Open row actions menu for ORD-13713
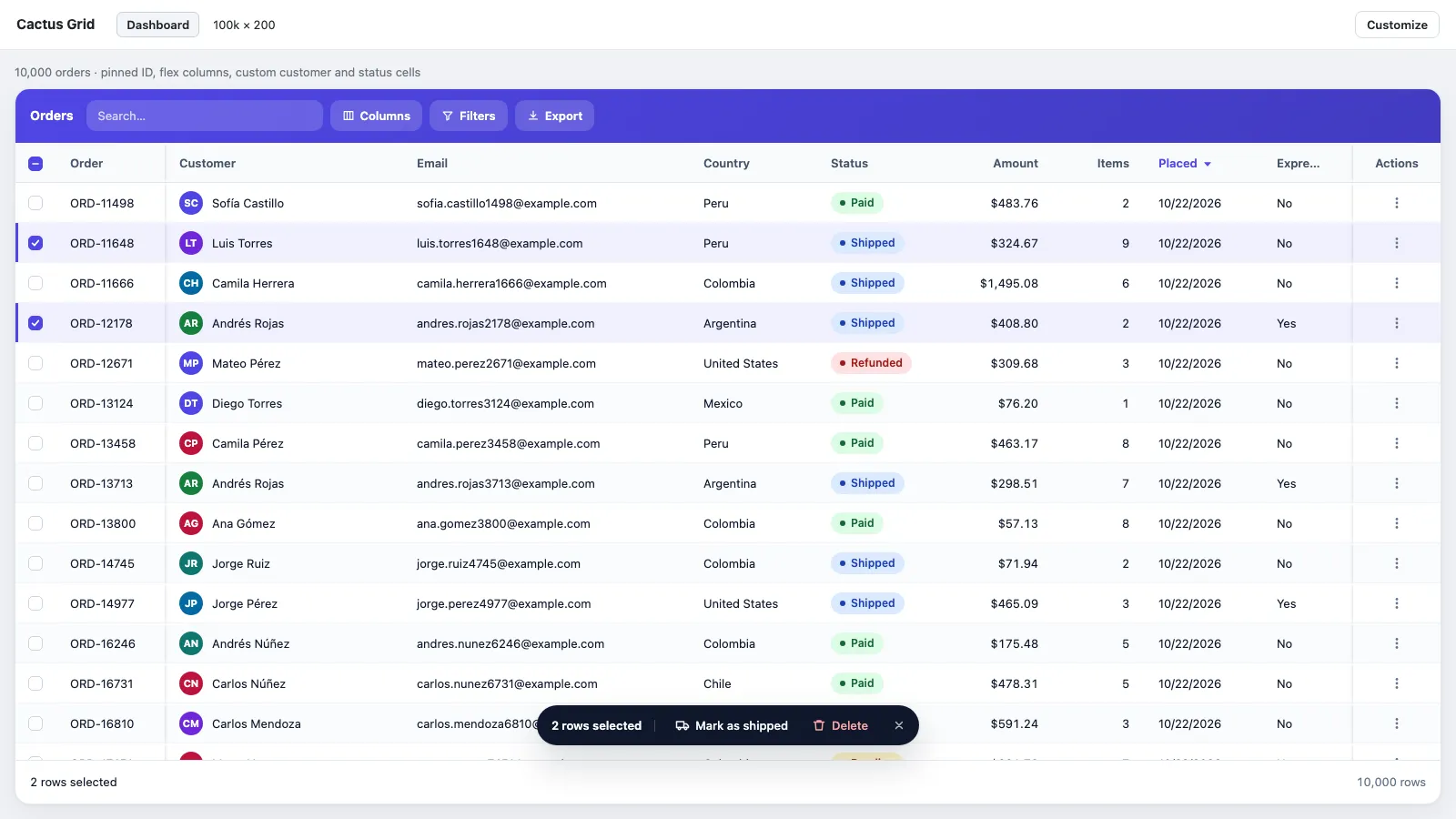Image resolution: width=1456 pixels, height=819 pixels. click(1397, 483)
